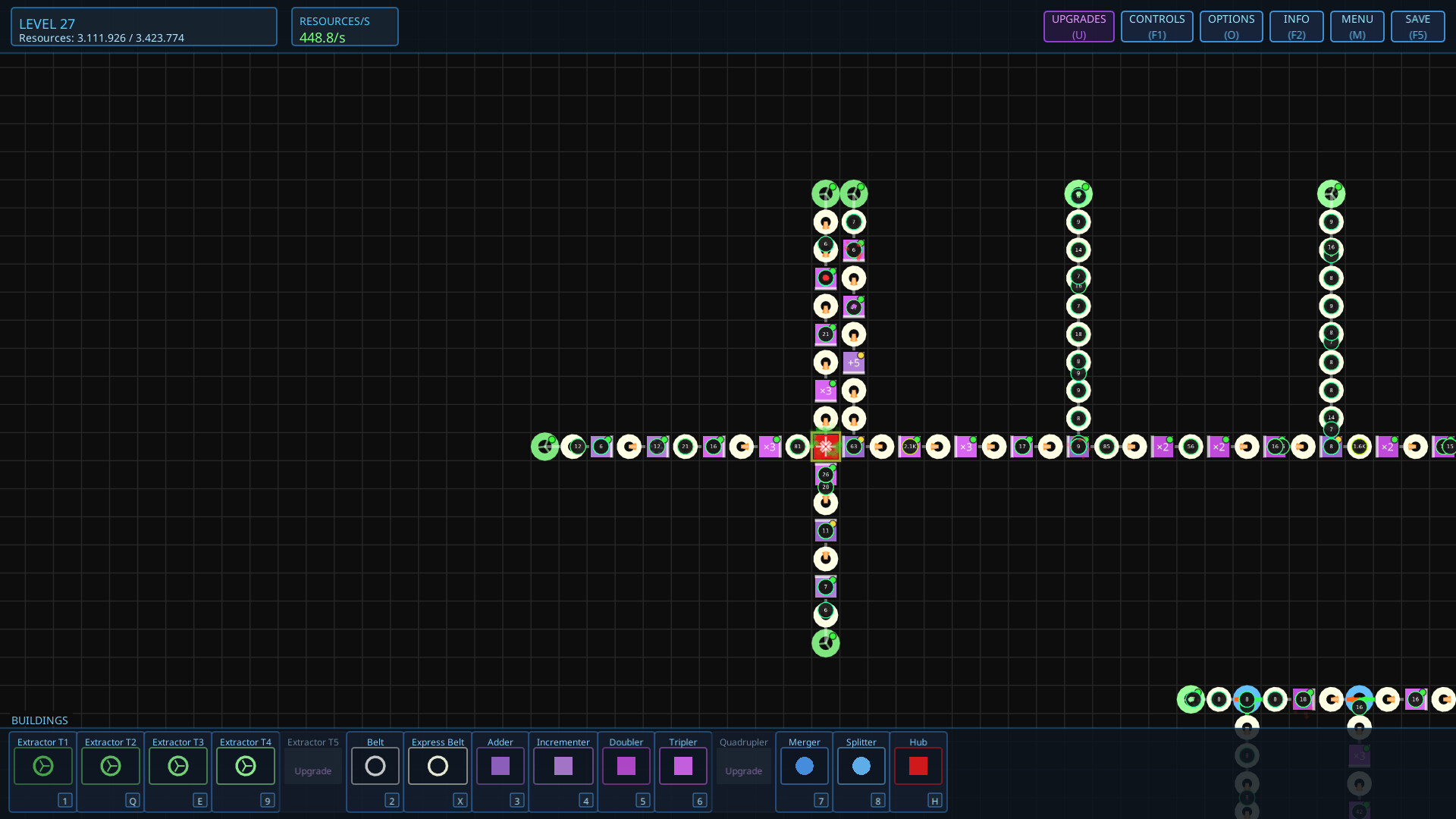Select the Extractor T4 building

tap(245, 766)
